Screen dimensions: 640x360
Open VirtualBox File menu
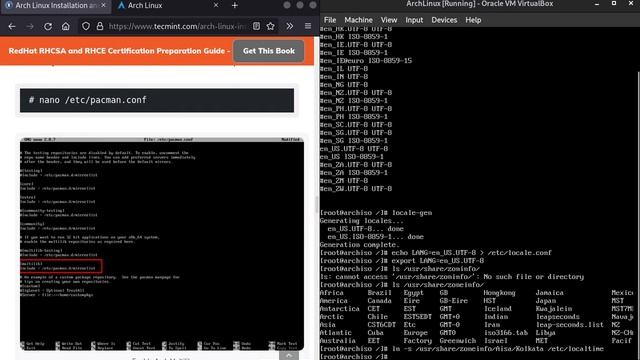330,20
